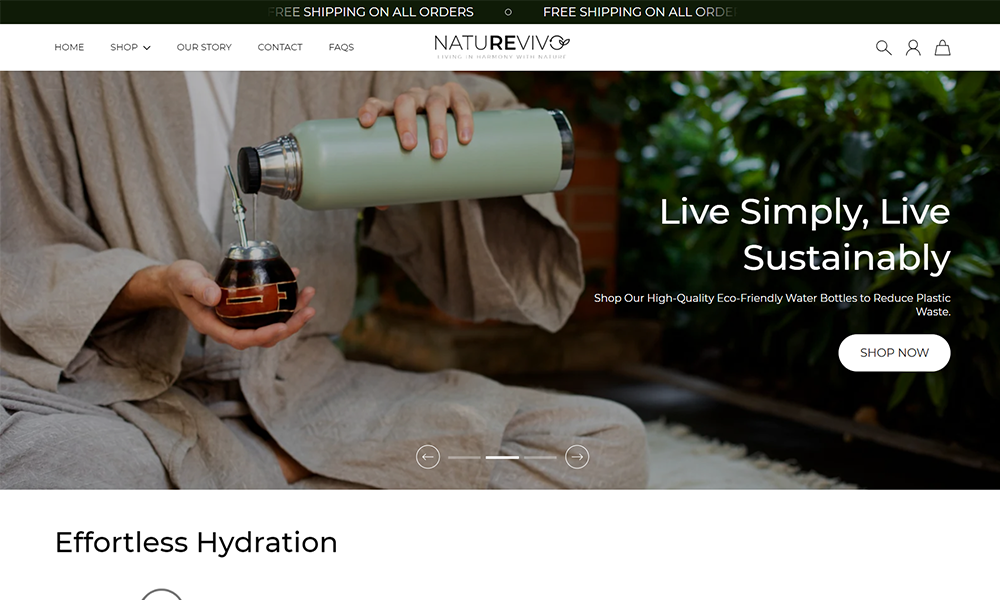This screenshot has width=1000, height=600.
Task: Click the Shop Now button
Action: (894, 353)
